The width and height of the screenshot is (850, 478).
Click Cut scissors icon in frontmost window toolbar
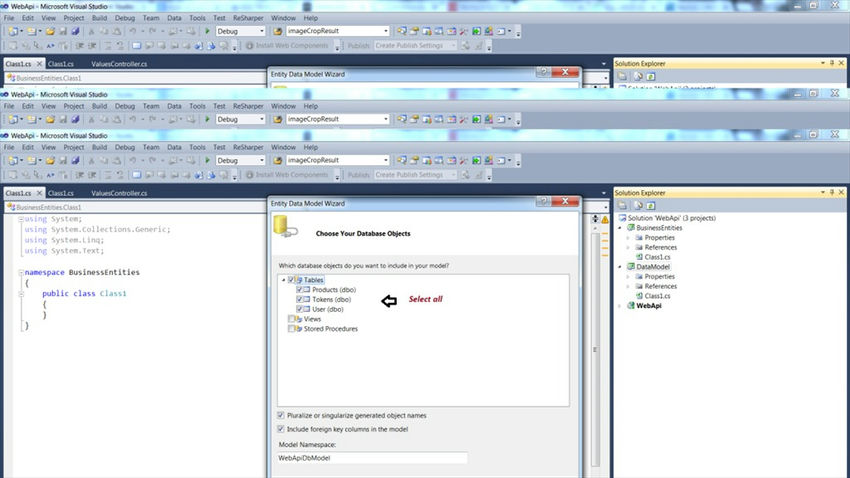pos(92,160)
